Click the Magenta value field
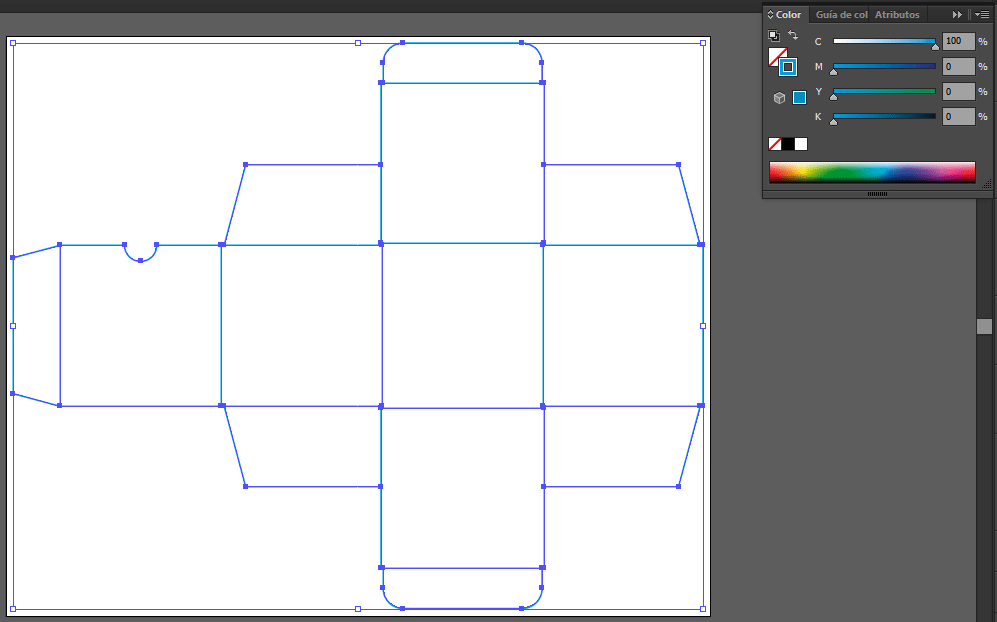This screenshot has height=622, width=997. coord(957,66)
